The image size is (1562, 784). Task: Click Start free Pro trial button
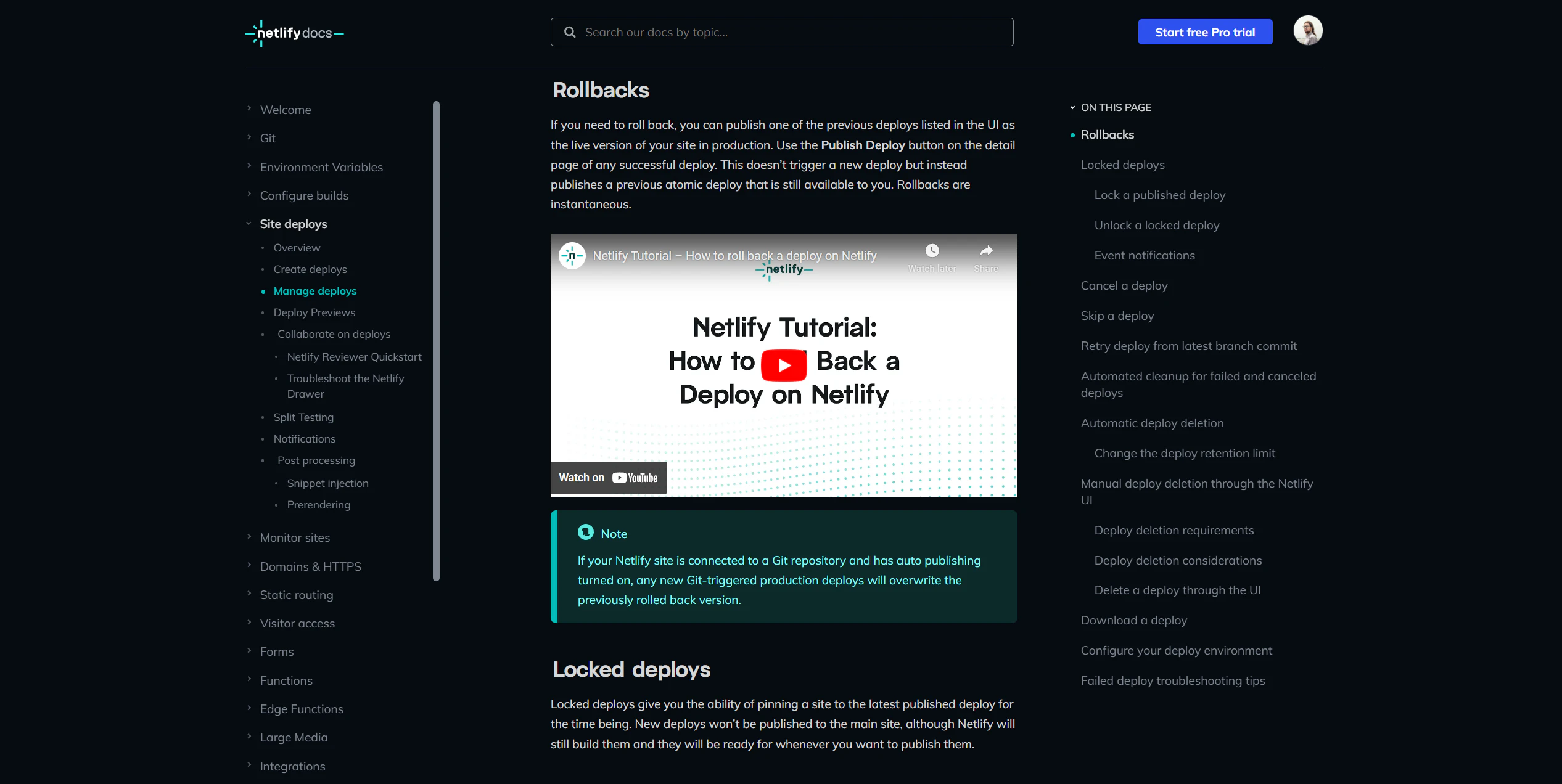pos(1205,32)
